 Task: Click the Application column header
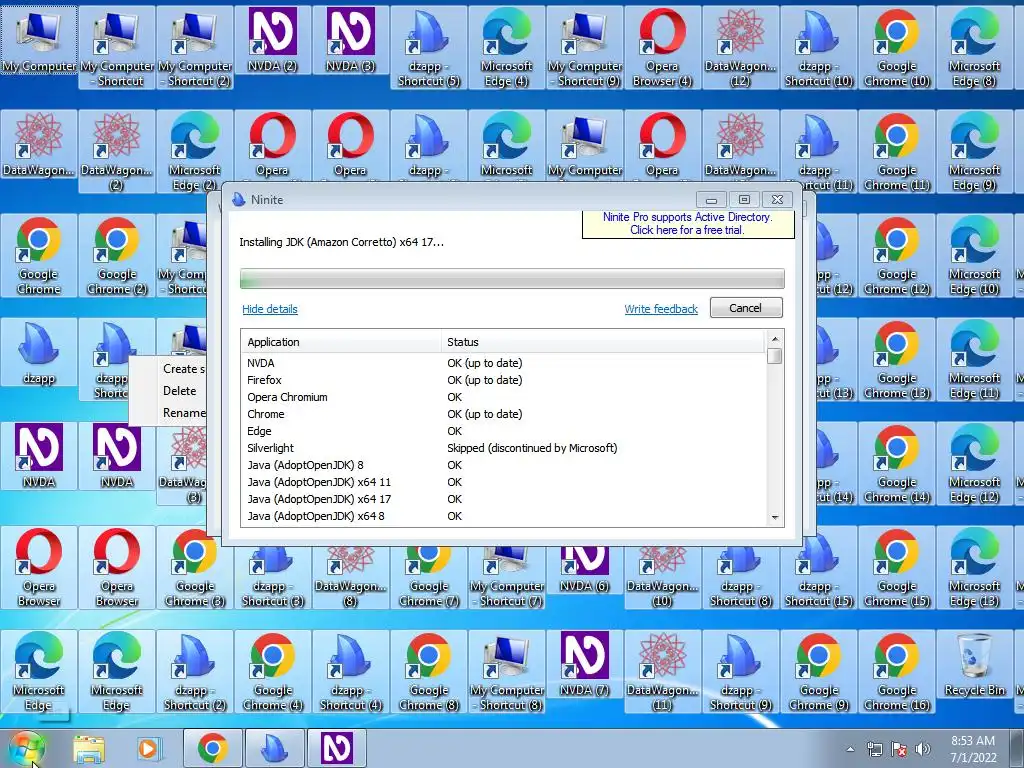(342, 342)
